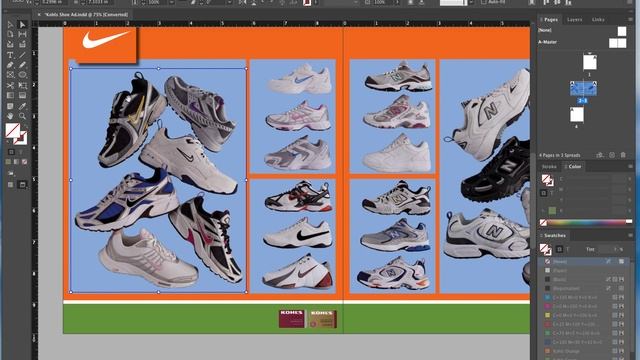Select the page 1 thumbnail
Screen dimensions: 640x360
coord(589,62)
